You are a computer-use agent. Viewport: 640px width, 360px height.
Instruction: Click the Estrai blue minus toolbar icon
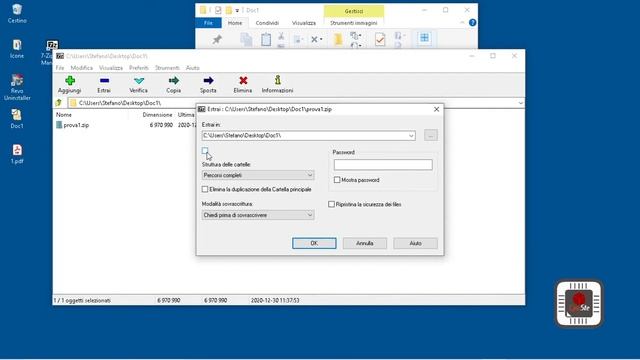pos(104,81)
